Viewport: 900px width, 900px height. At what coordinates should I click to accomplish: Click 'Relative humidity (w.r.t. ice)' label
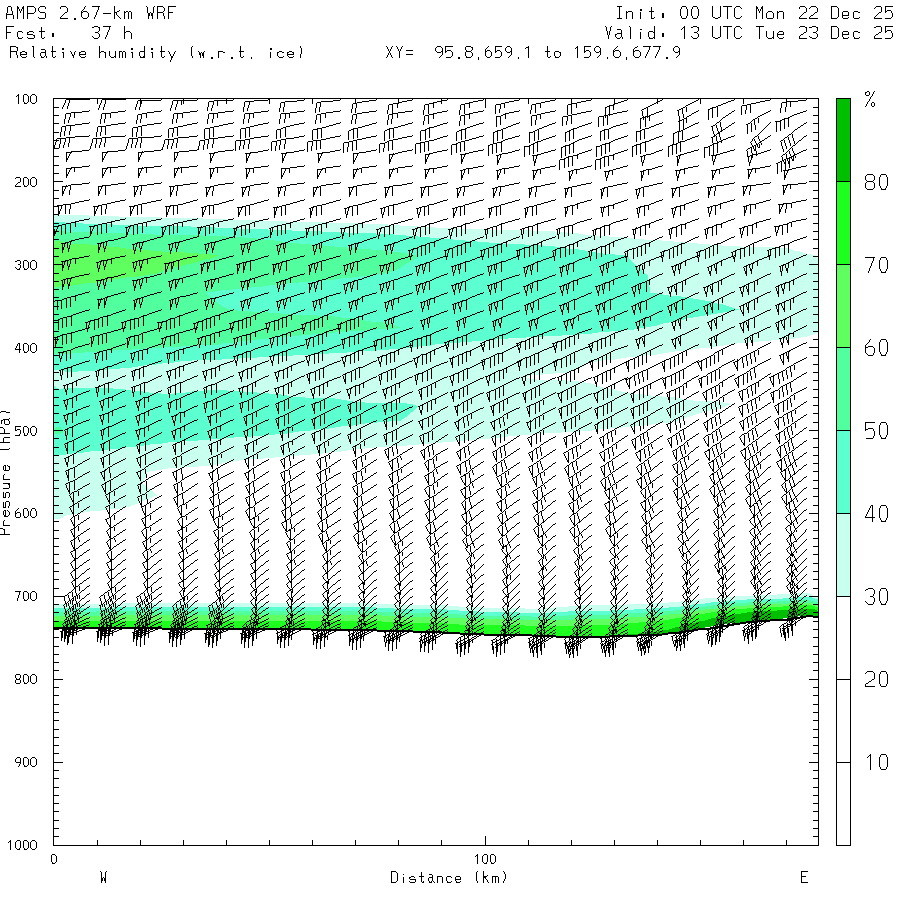pyautogui.click(x=156, y=53)
